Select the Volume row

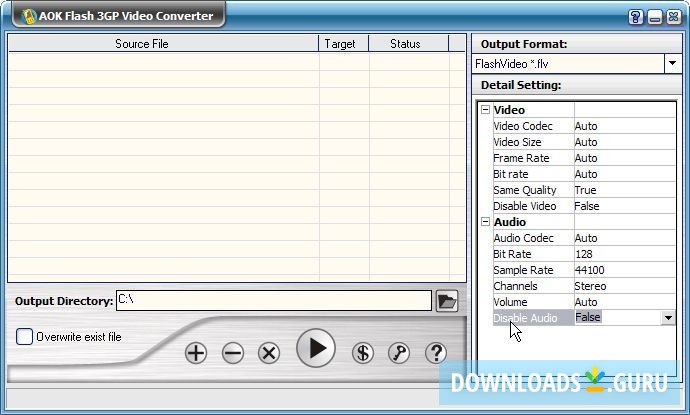coord(584,302)
